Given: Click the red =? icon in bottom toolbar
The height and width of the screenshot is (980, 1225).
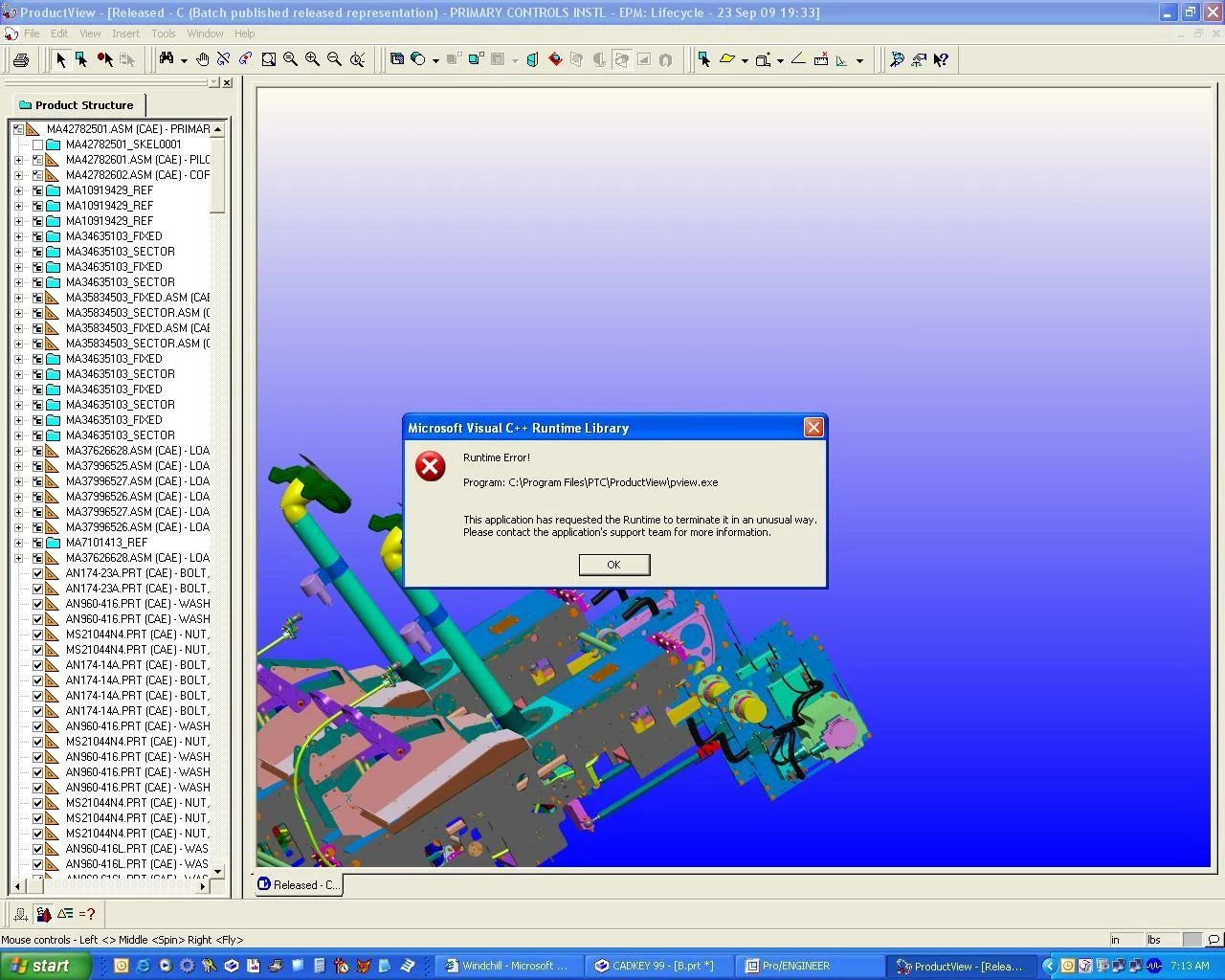Looking at the screenshot, I should point(87,914).
